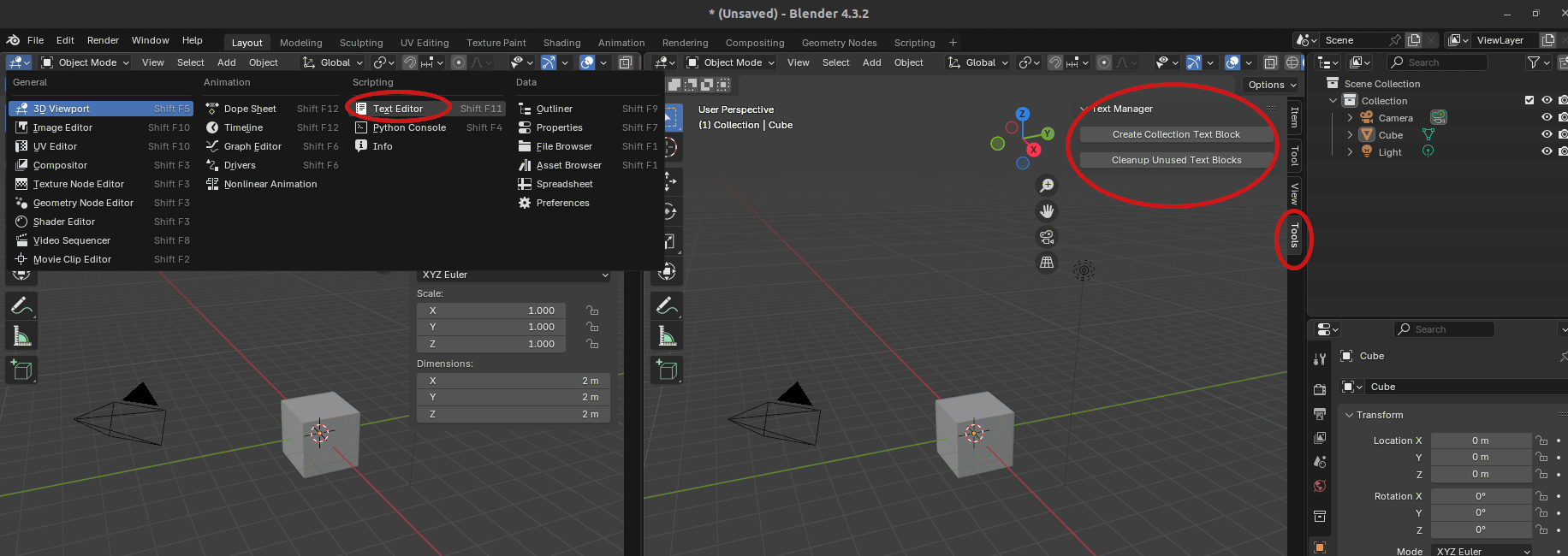1568x556 pixels.
Task: Select Video Sequencer editor type
Action: point(101,240)
